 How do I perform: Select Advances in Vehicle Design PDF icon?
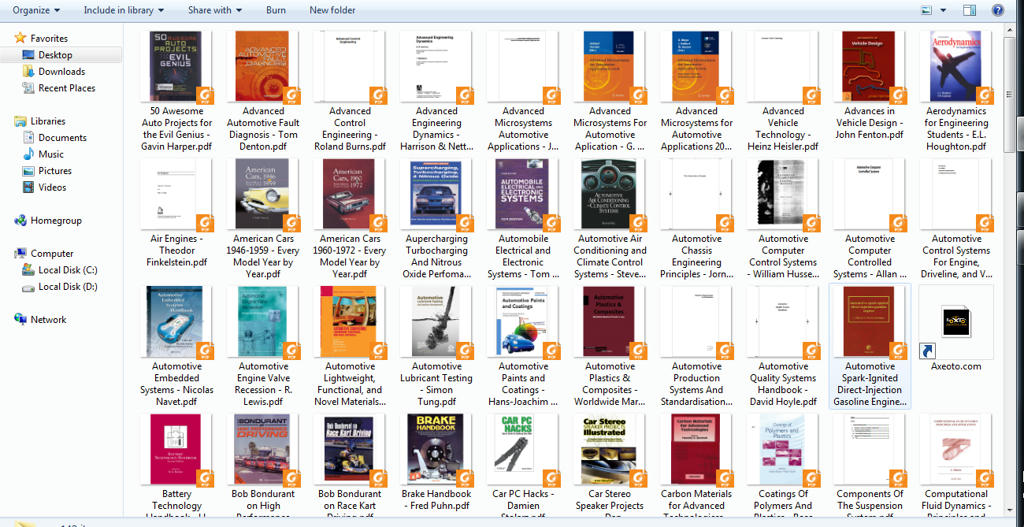[x=869, y=67]
